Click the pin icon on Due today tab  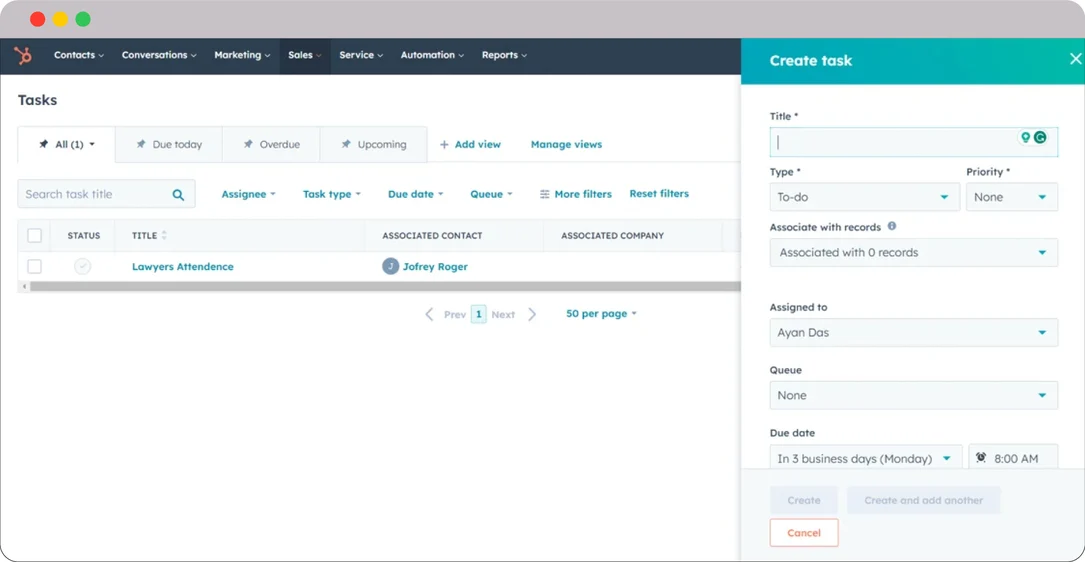141,145
